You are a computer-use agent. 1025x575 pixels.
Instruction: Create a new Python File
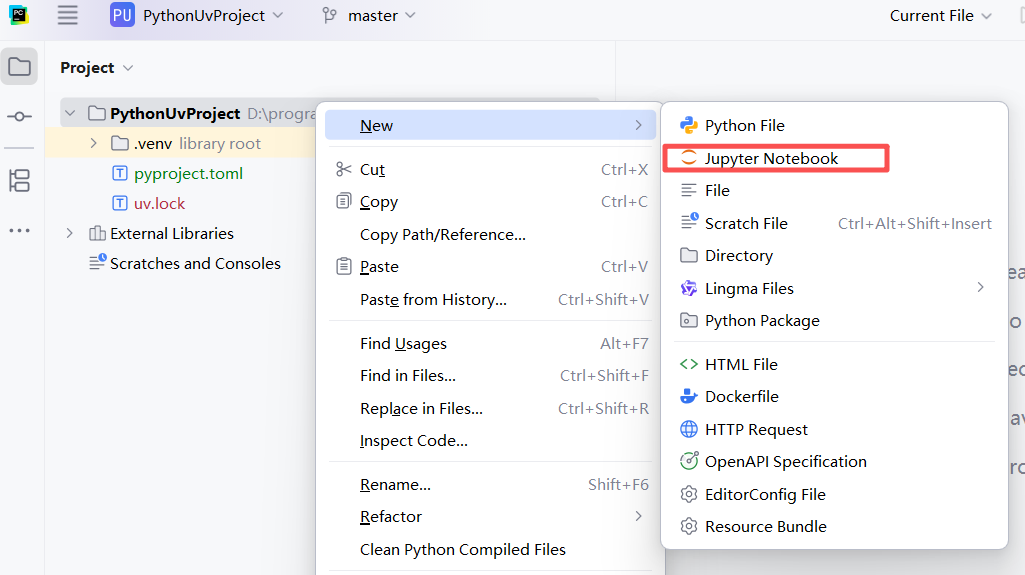(834, 125)
